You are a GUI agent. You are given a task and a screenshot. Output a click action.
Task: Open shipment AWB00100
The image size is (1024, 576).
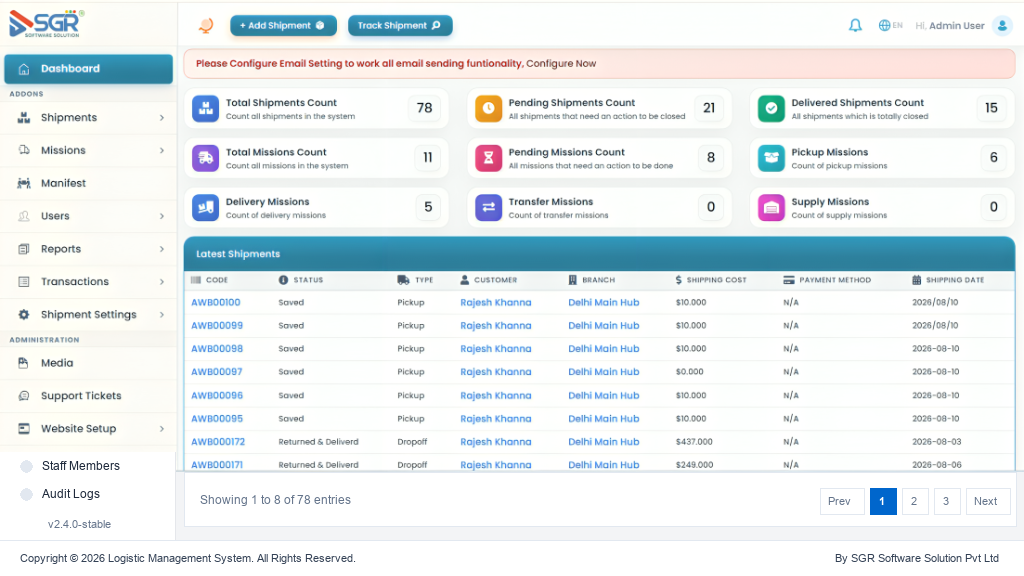(216, 302)
